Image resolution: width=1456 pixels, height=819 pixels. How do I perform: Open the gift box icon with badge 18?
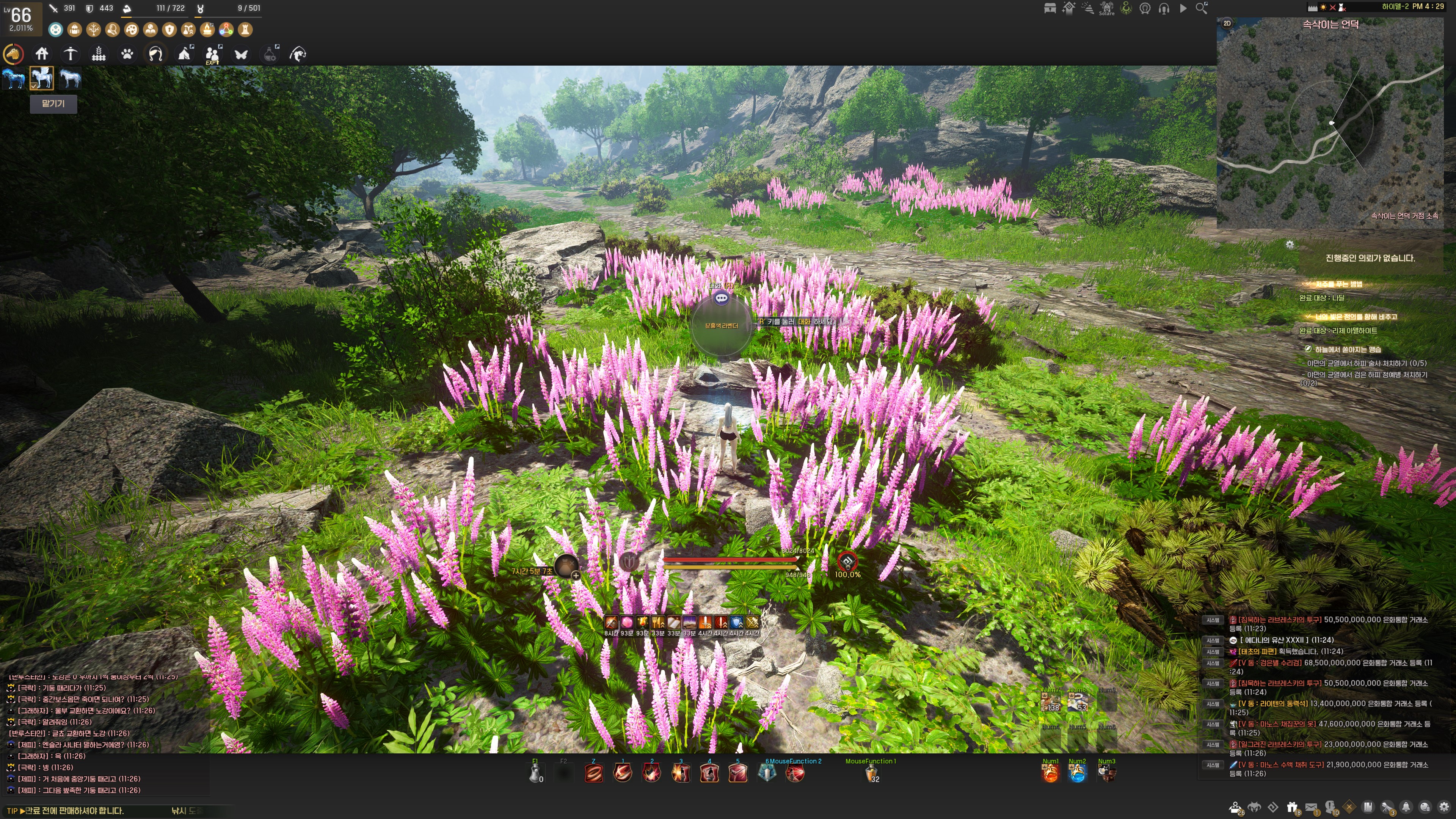[1292, 807]
